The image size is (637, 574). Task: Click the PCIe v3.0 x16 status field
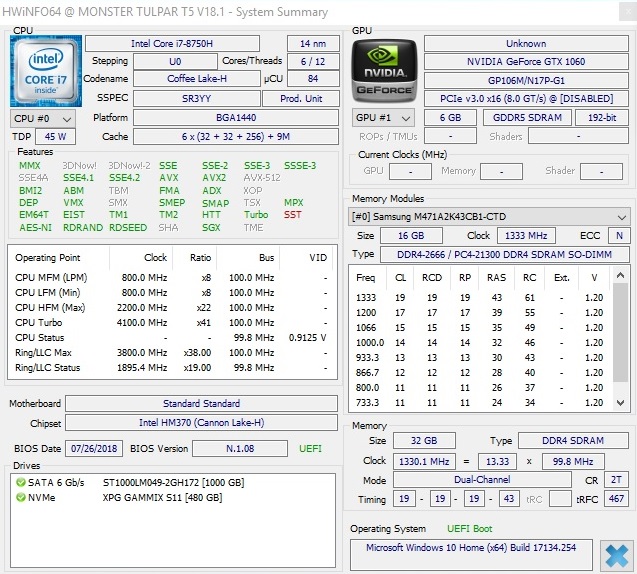[x=526, y=98]
